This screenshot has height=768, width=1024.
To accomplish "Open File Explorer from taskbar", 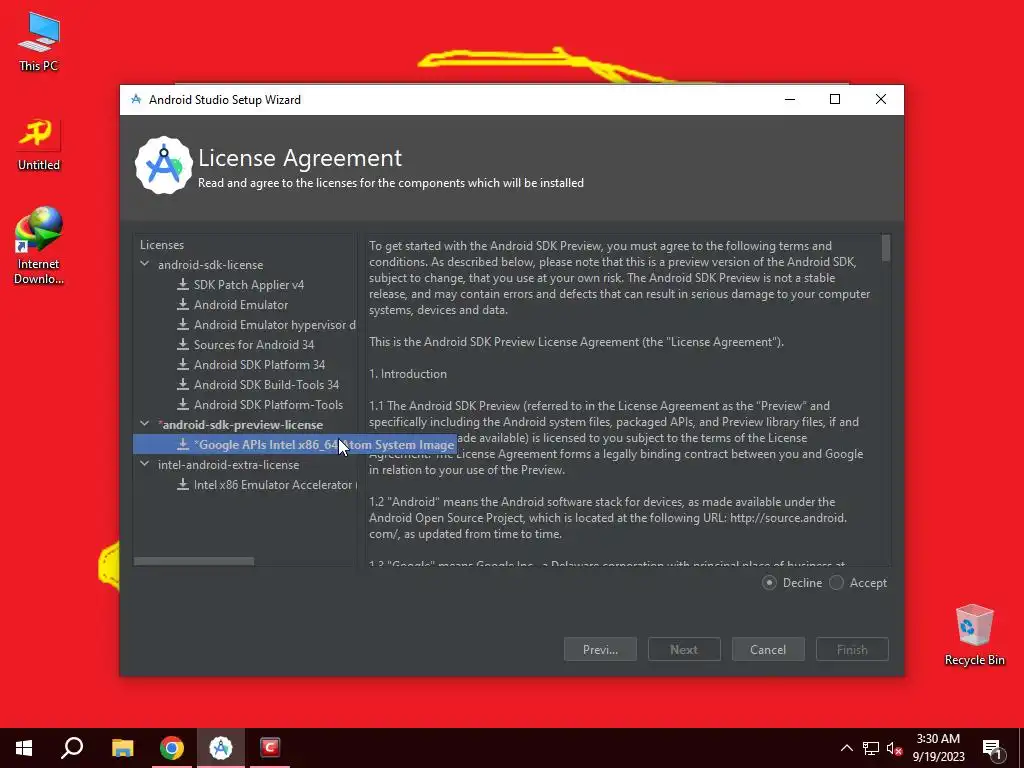I will tap(122, 748).
